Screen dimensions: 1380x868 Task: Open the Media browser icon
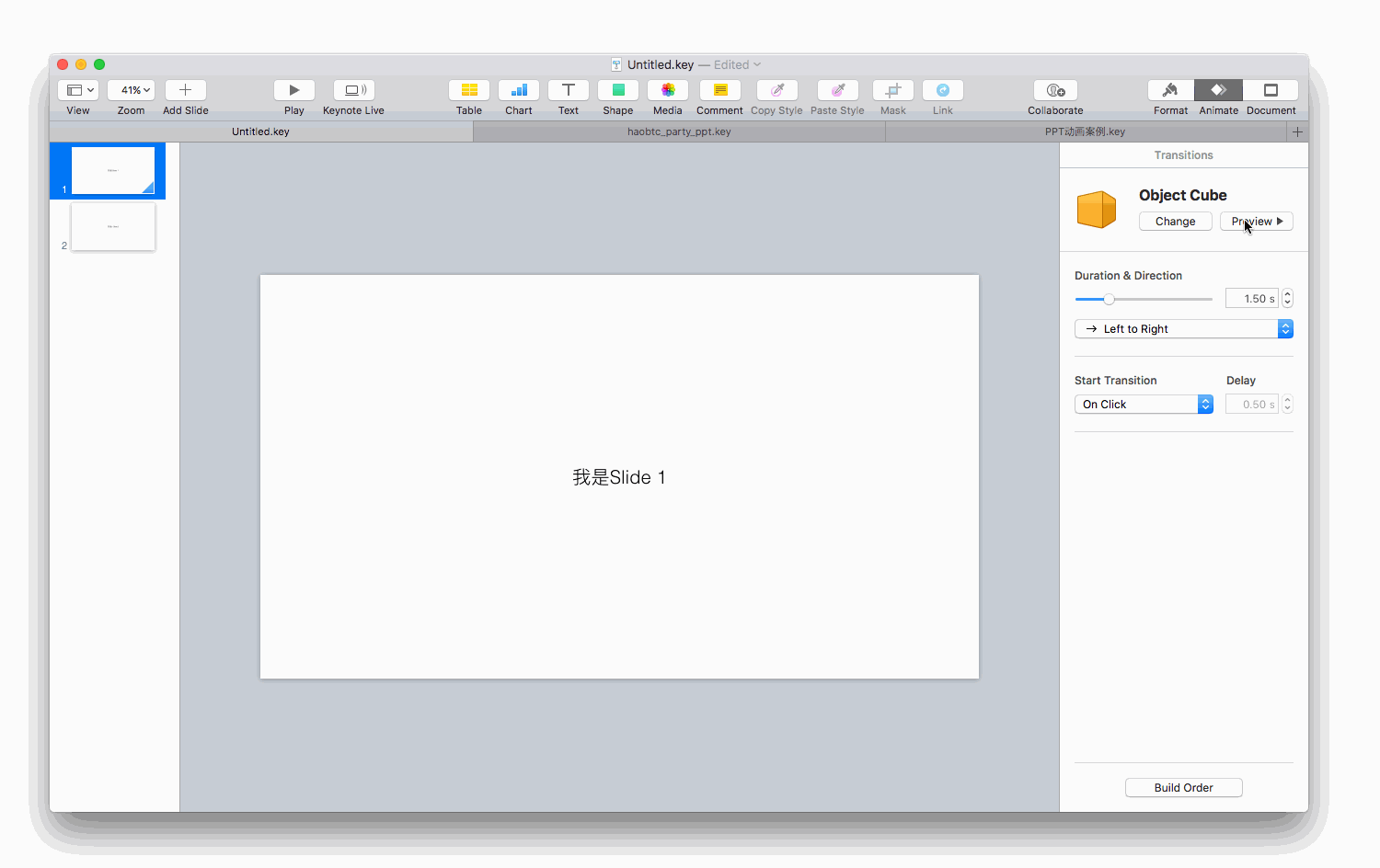pos(667,90)
